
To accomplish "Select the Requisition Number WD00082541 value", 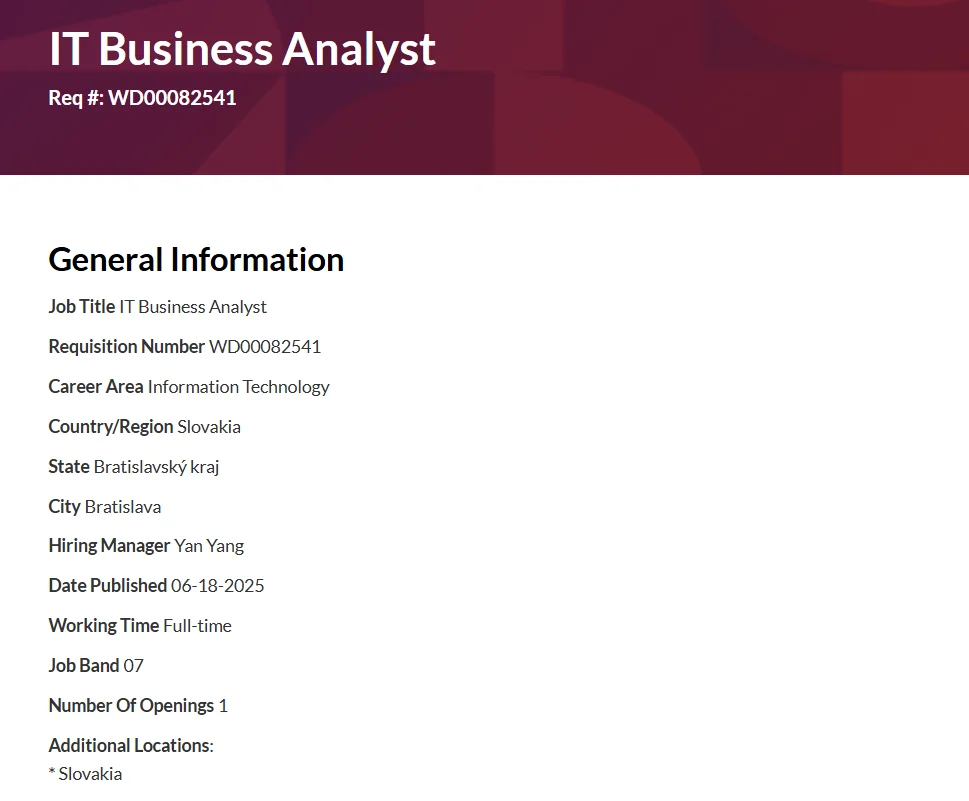I will tap(265, 346).
